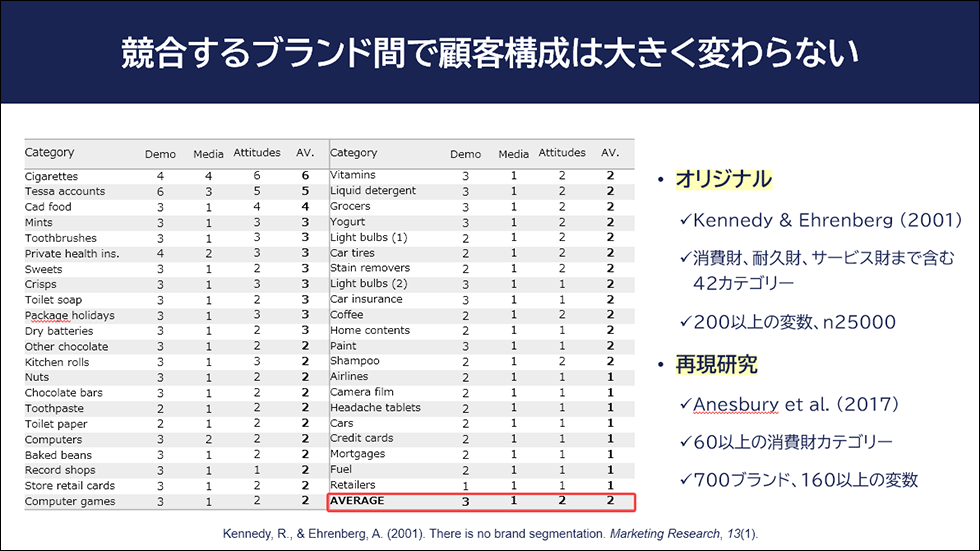Click "Other chocolate" in the table
This screenshot has height=551, width=980.
coord(66,347)
